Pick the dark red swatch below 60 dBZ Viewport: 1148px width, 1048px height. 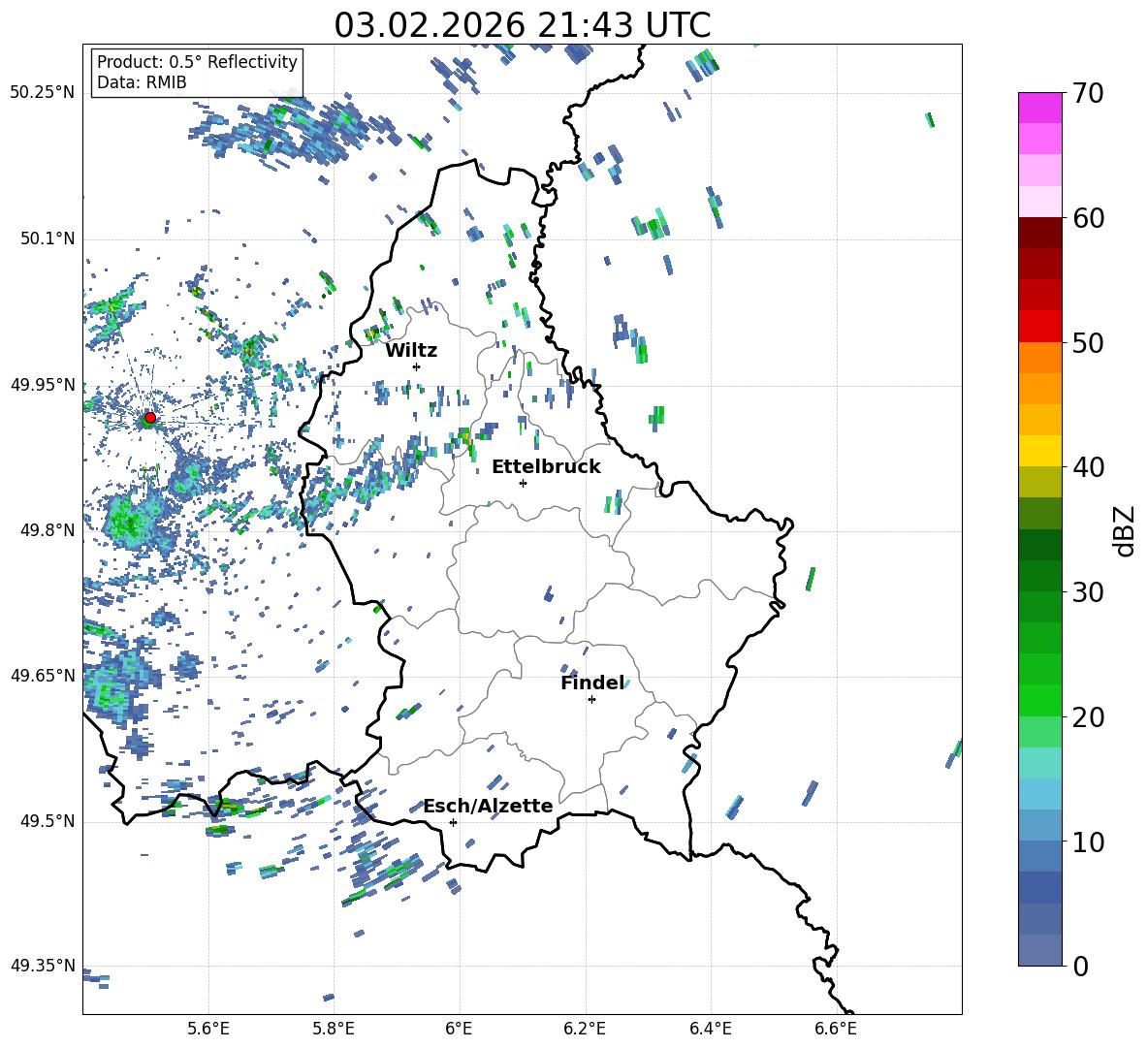tap(1040, 233)
